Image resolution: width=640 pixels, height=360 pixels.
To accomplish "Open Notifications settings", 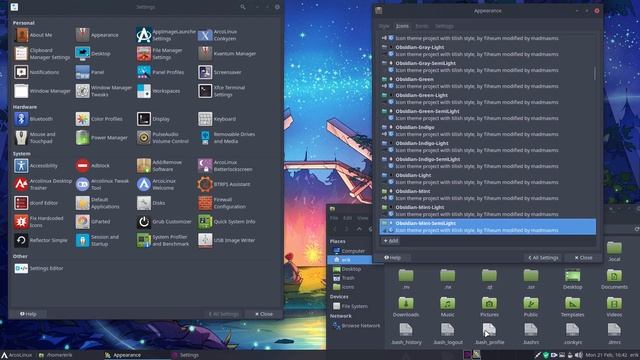I will [x=37, y=72].
